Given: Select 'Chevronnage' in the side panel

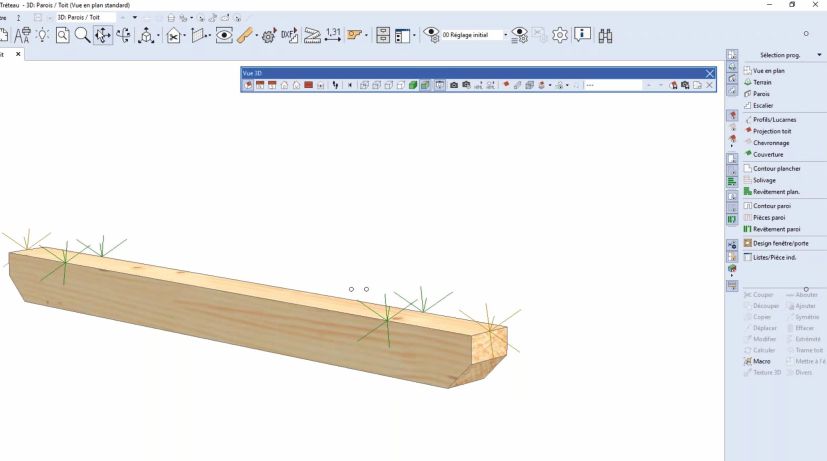Looking at the screenshot, I should click(771, 142).
